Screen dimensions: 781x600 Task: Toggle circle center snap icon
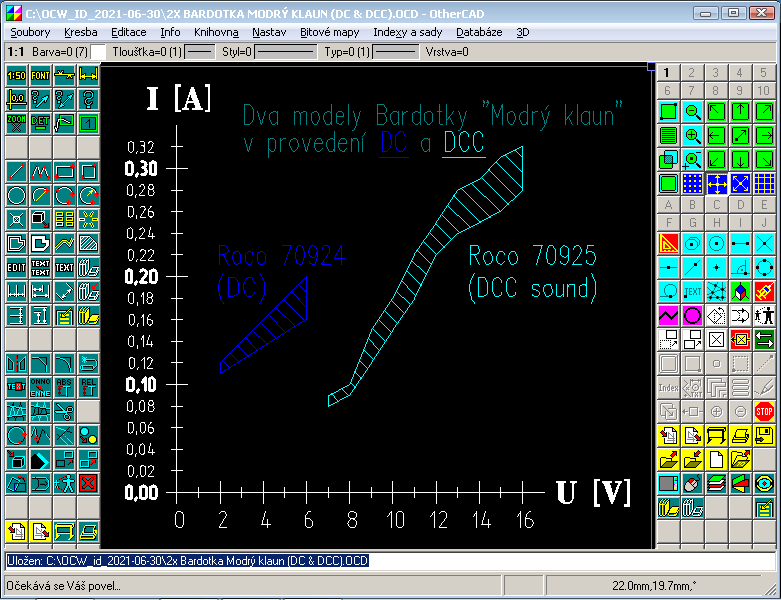(x=716, y=243)
